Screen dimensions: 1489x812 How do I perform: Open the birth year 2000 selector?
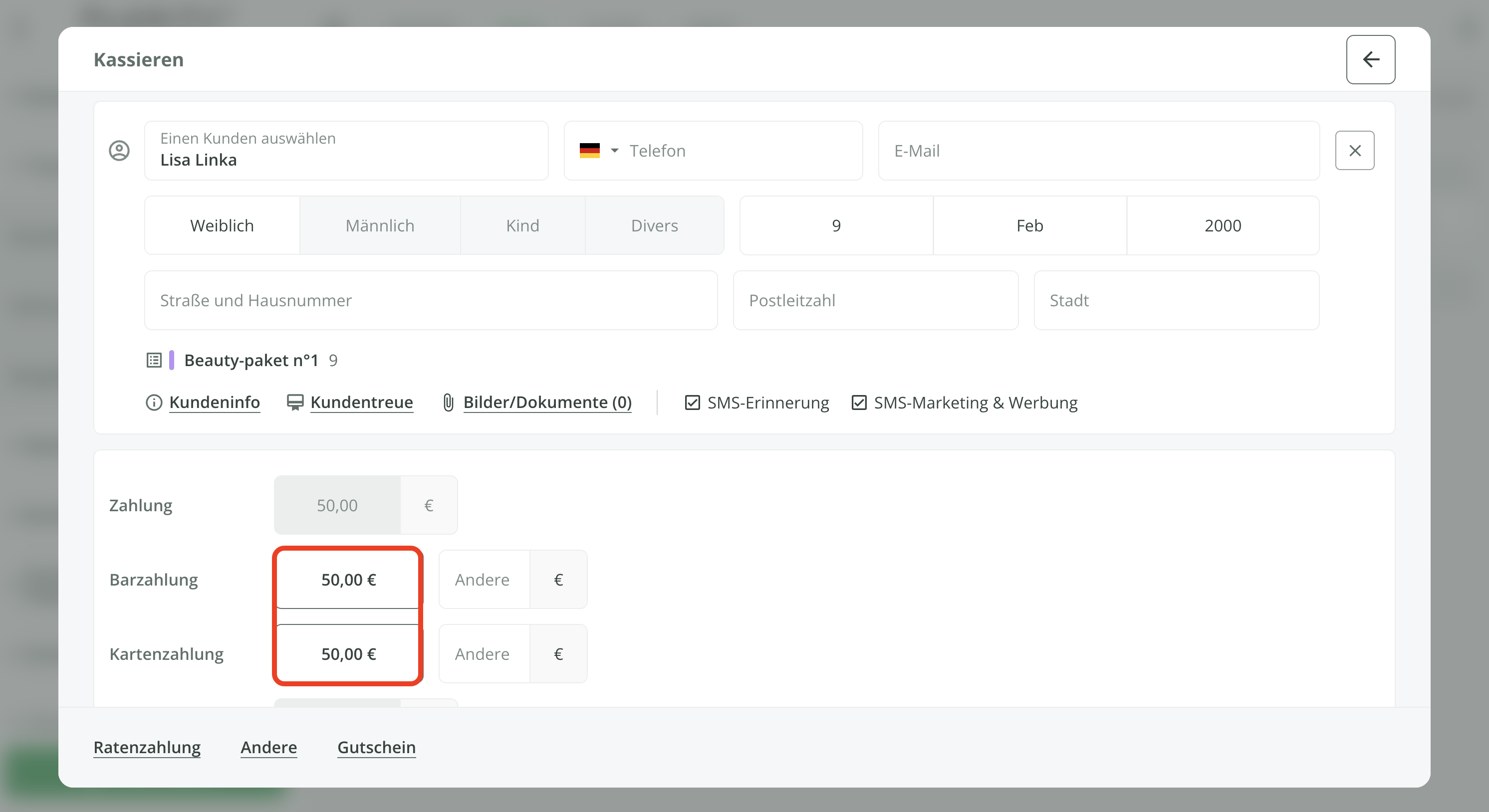click(1223, 225)
